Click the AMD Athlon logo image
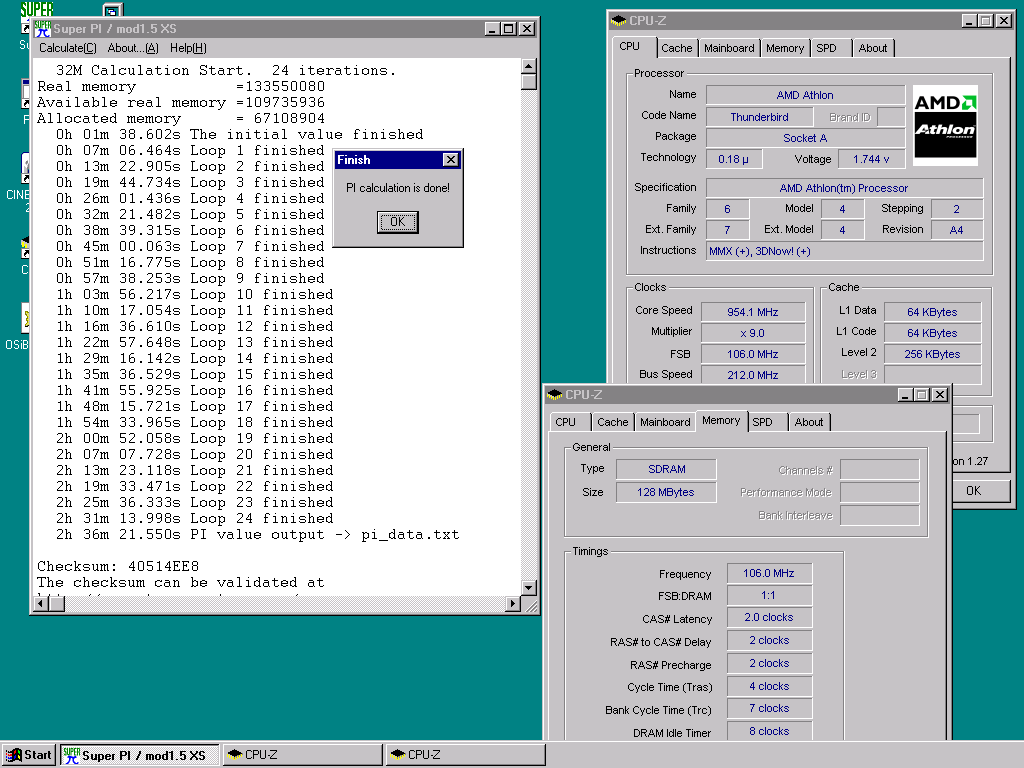This screenshot has width=1024, height=768. [x=945, y=125]
